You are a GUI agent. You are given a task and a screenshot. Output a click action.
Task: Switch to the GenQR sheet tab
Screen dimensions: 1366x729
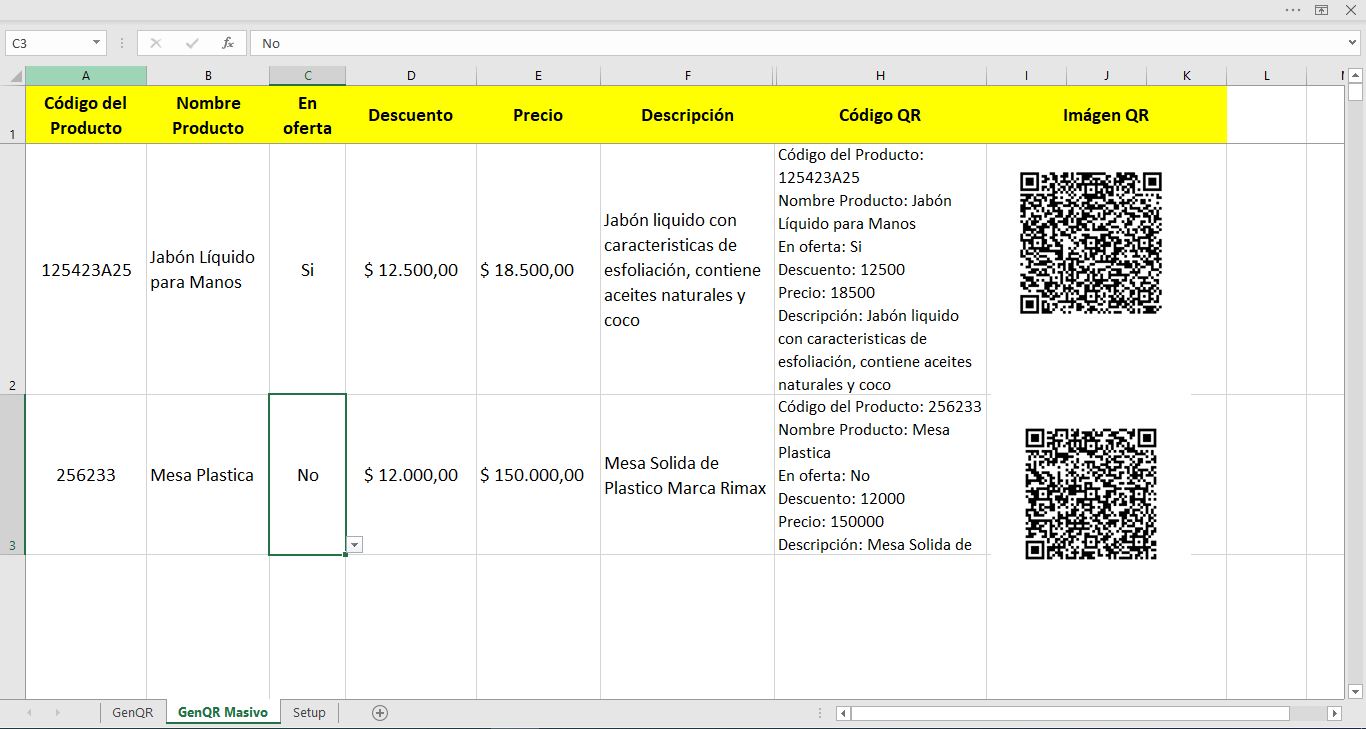pos(133,713)
